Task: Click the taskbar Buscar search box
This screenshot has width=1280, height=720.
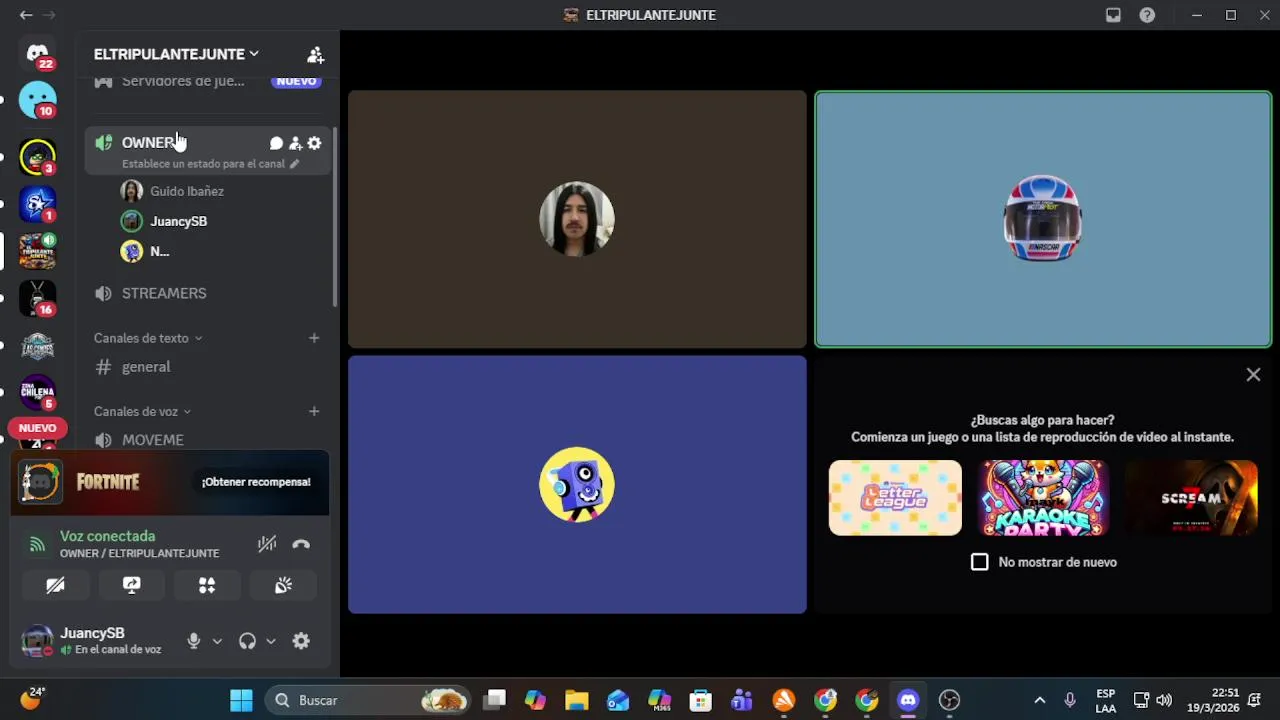Action: pos(369,700)
